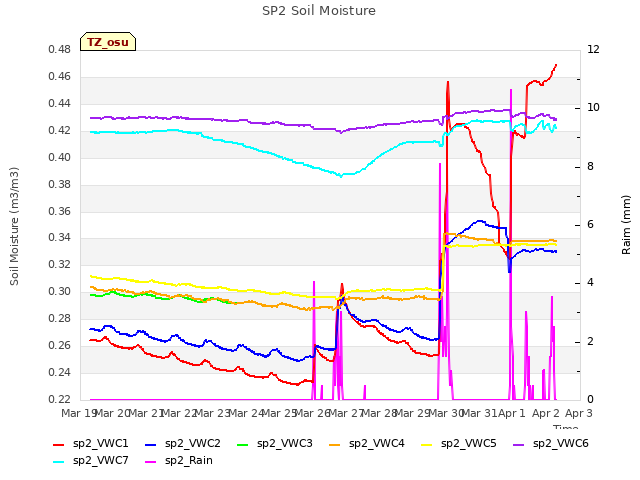Click the 0.40 y-axis tick label
The width and height of the screenshot is (640, 480).
[60, 158]
